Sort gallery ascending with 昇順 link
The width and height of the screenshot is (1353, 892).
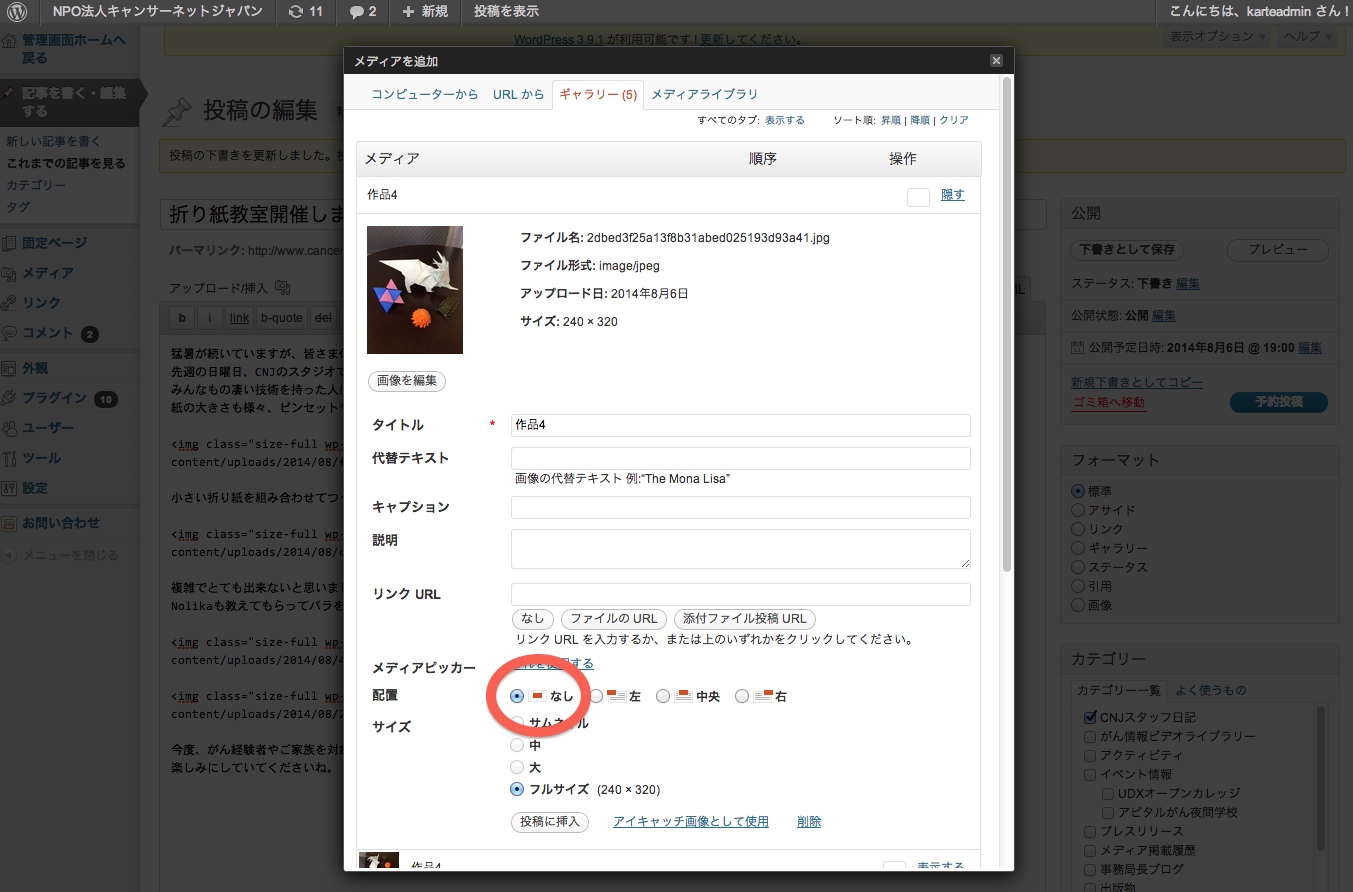coord(891,120)
